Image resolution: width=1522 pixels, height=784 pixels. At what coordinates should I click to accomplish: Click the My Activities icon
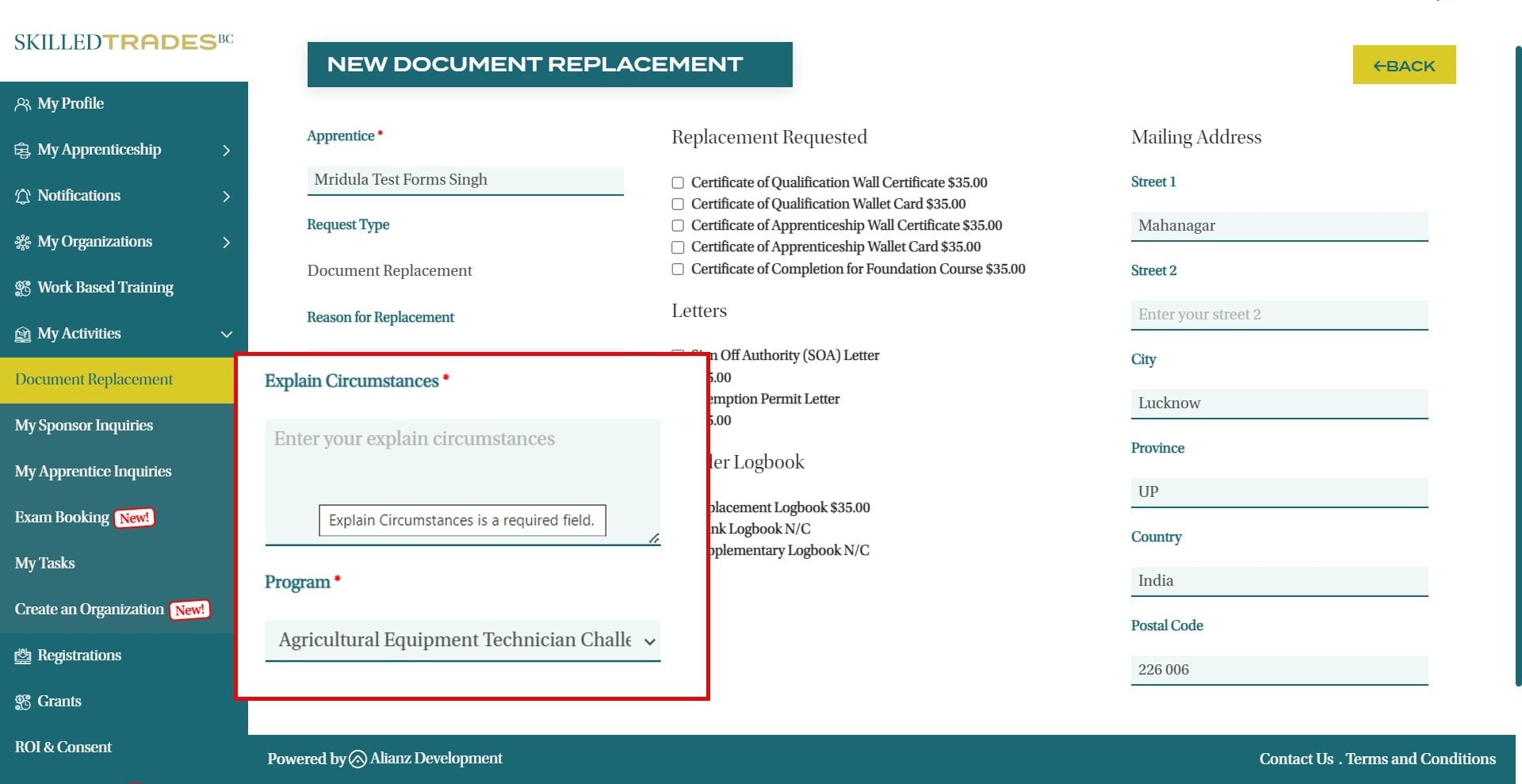click(22, 335)
